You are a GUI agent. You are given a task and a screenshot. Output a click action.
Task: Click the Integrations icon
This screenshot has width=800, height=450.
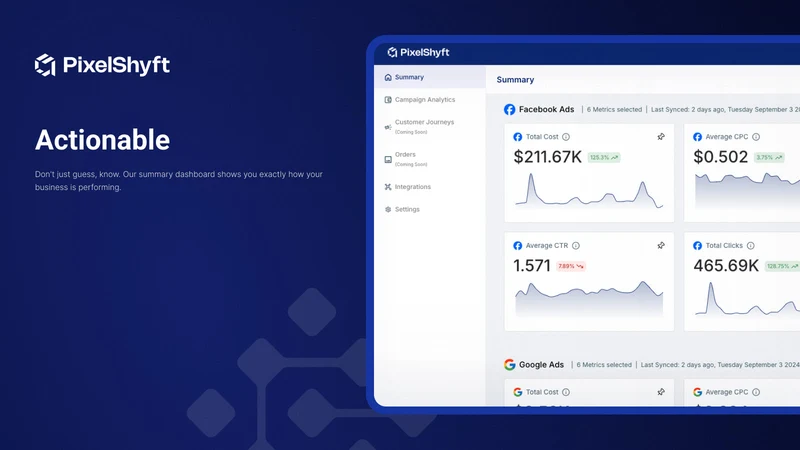pyautogui.click(x=388, y=187)
